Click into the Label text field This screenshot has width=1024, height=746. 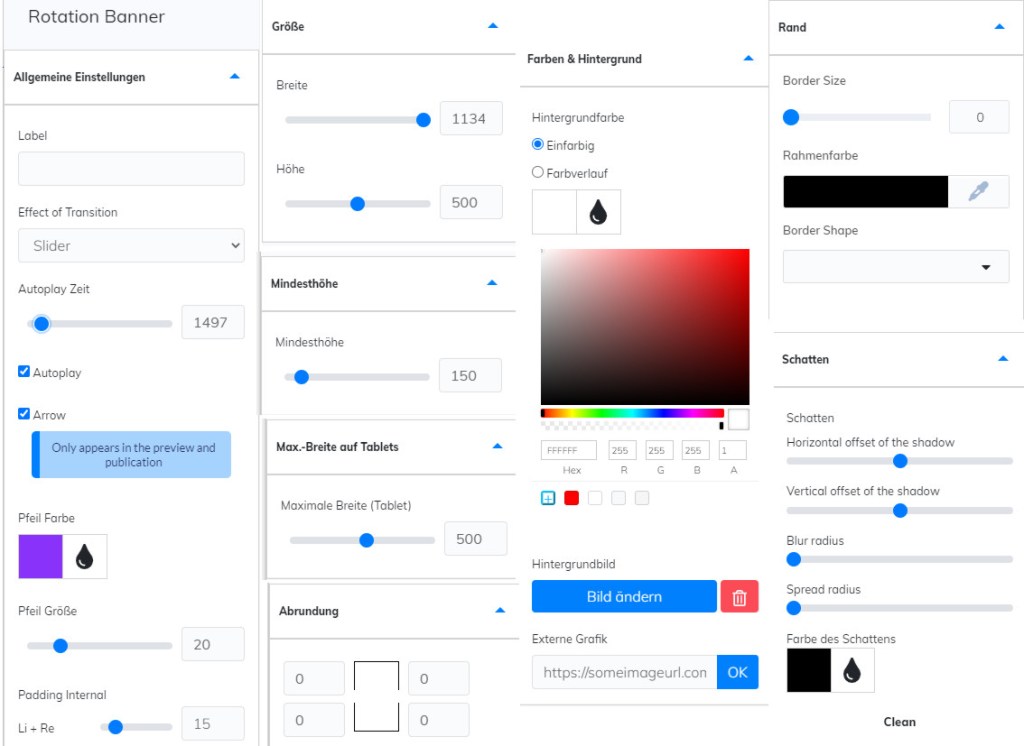[131, 169]
